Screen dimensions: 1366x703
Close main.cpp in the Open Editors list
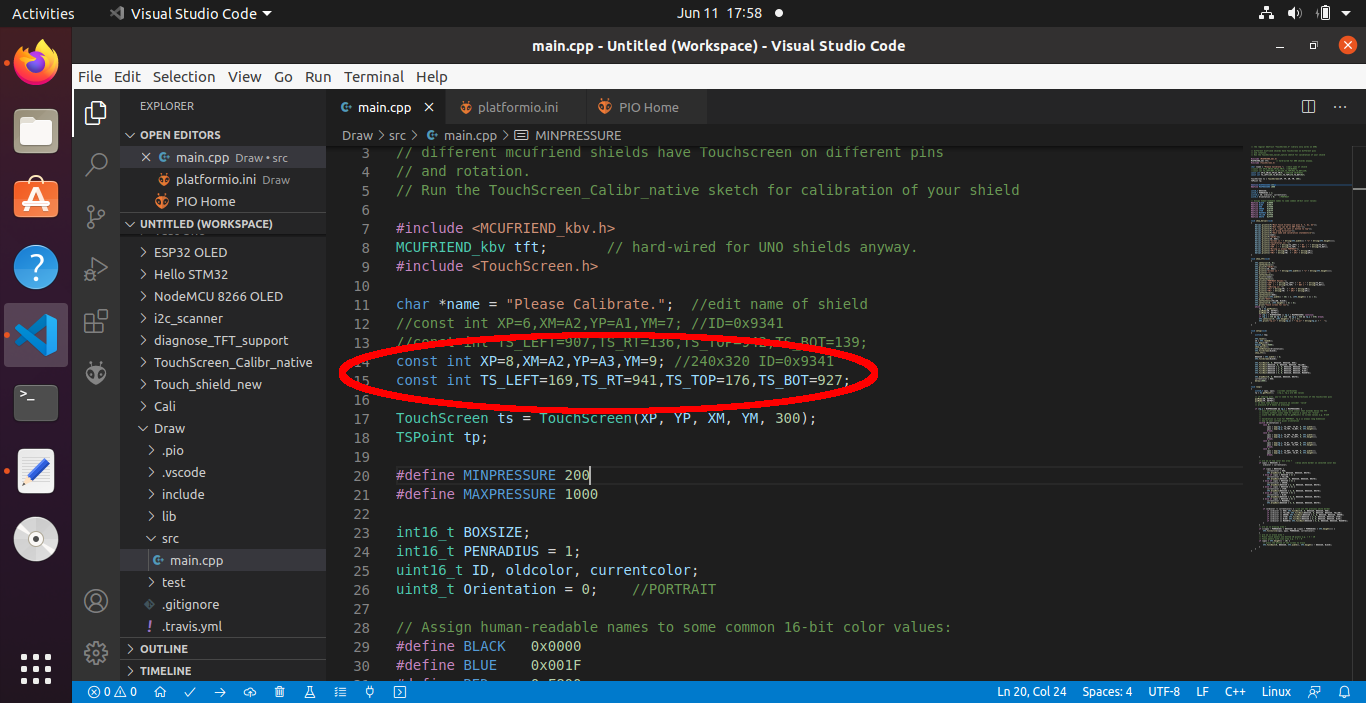tap(146, 157)
